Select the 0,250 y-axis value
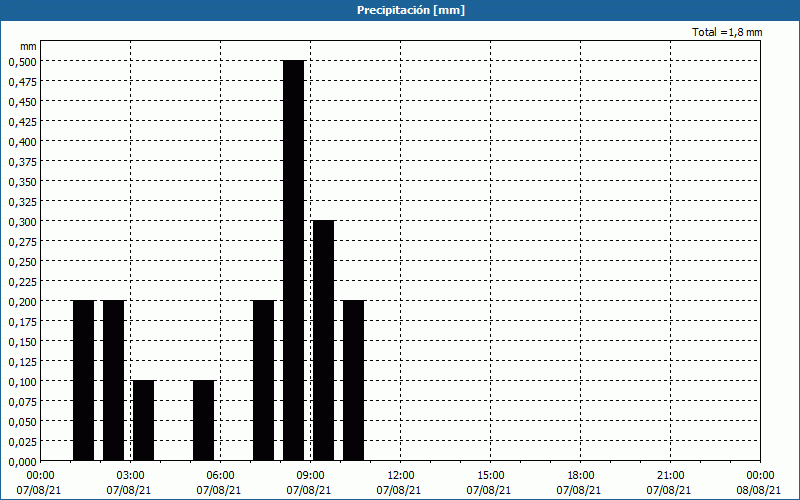Screen dimensions: 800x500 22,261
